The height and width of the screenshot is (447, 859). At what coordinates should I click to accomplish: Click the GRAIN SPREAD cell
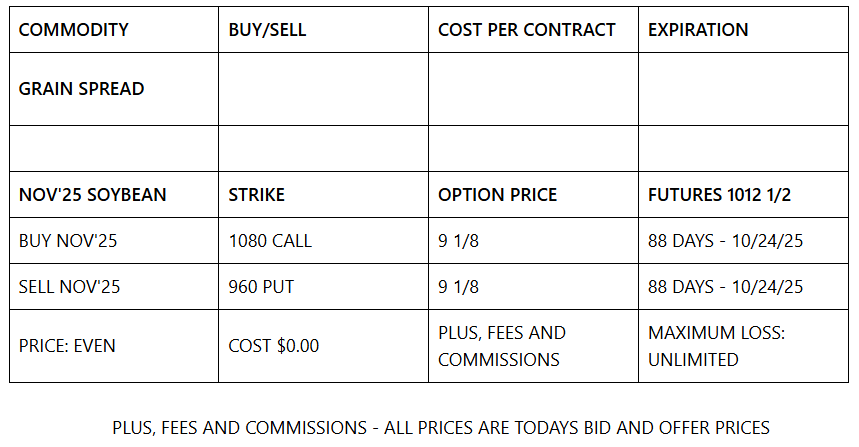[x=114, y=89]
